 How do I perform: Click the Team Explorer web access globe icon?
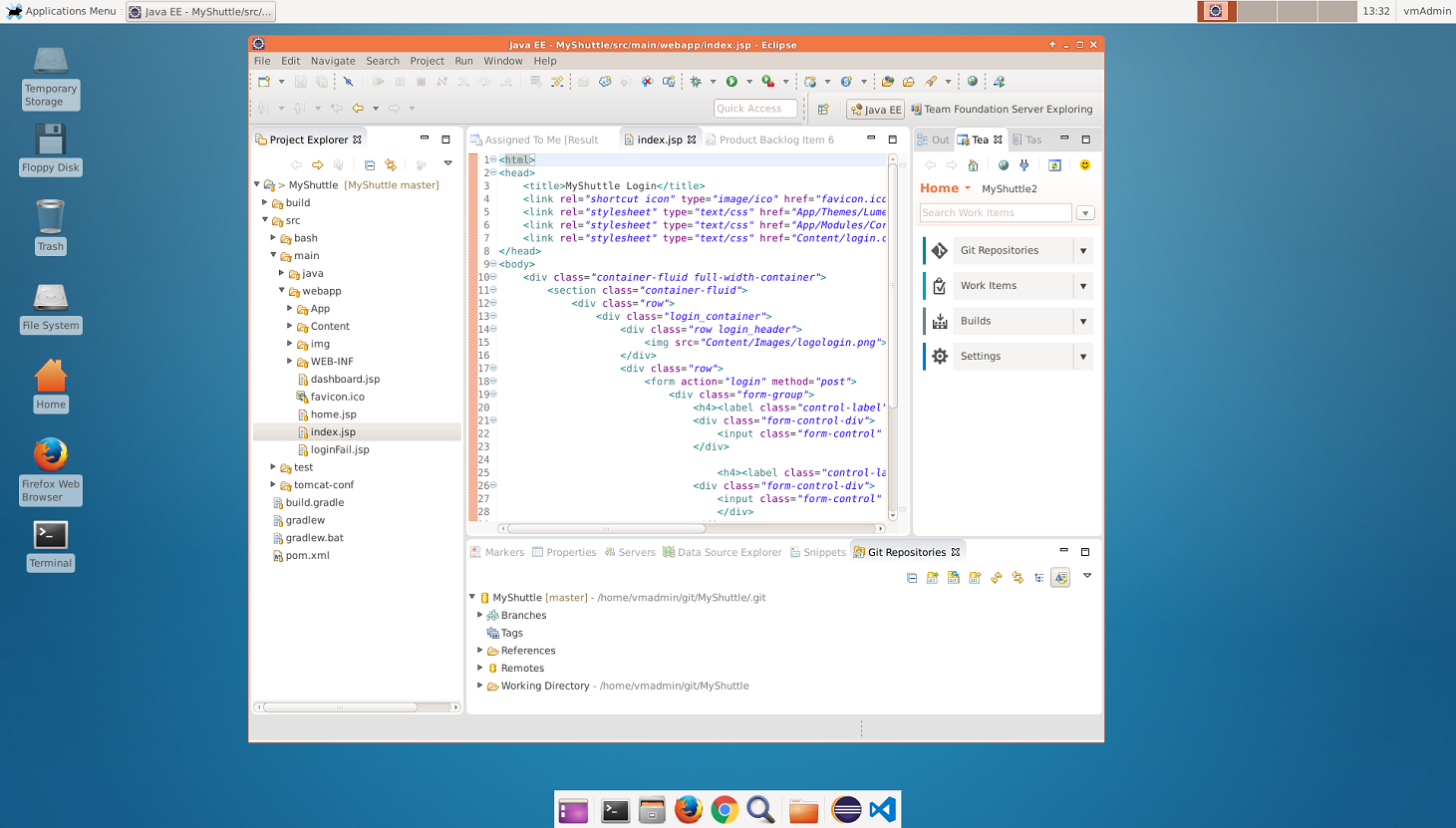(1004, 165)
